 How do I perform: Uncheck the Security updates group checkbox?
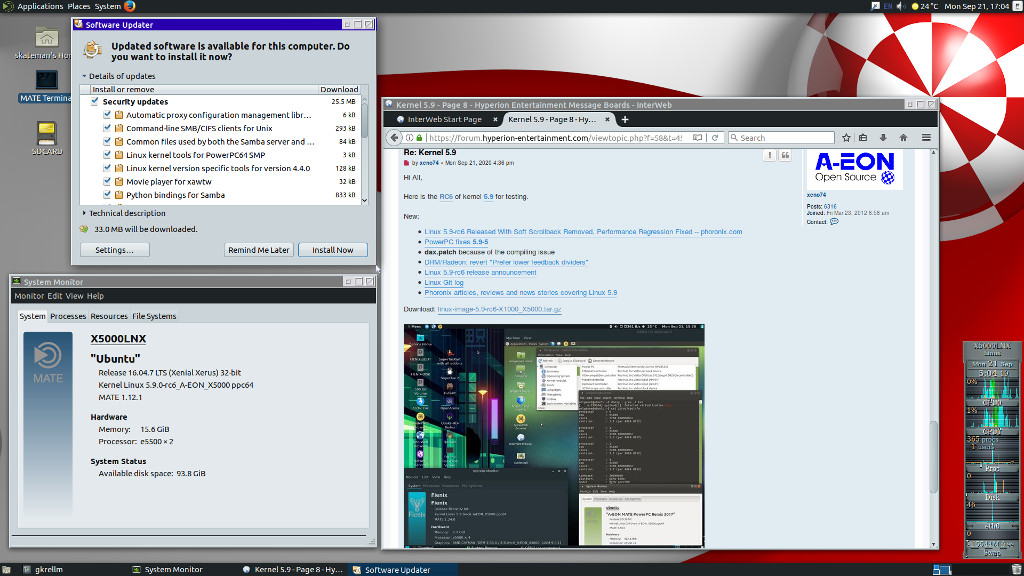[95, 101]
